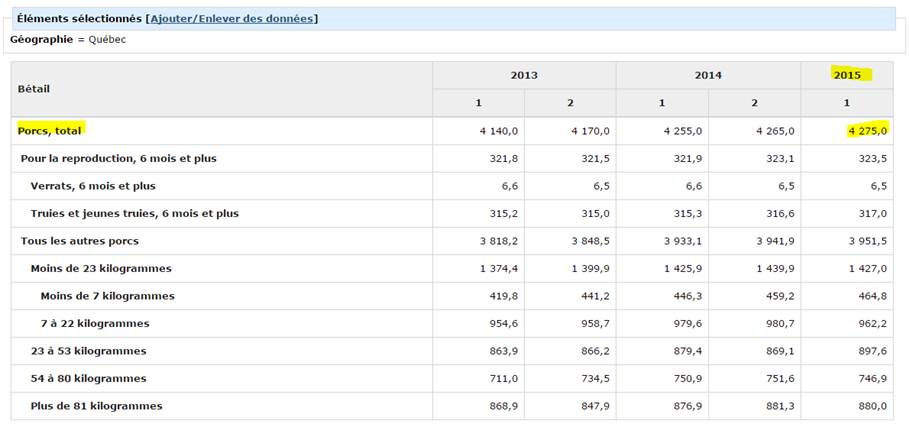Select the 7 à 22 kilogrammes row label
This screenshot has height=427, width=909.
(95, 323)
